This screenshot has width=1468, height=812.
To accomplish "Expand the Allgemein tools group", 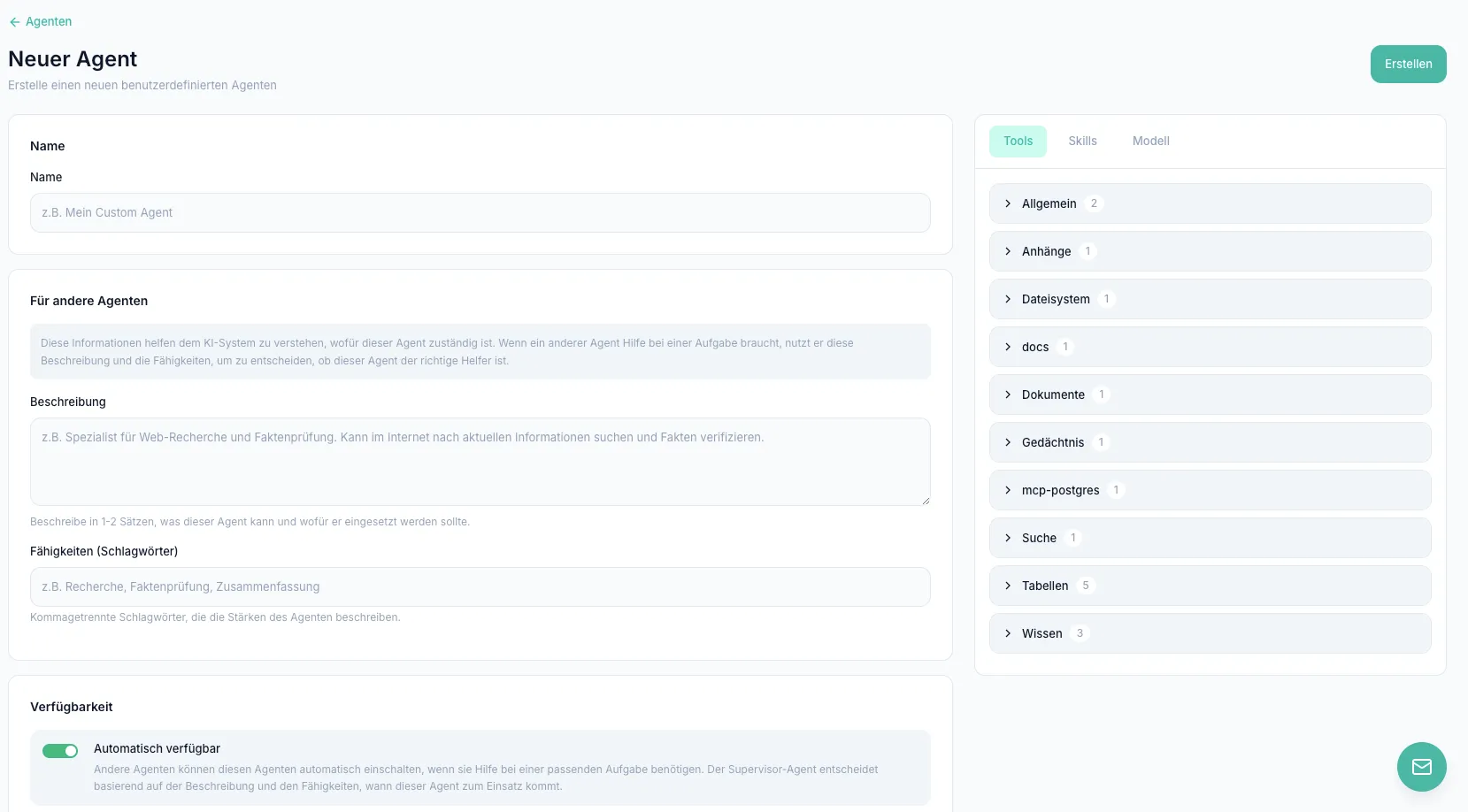I will pos(1210,203).
